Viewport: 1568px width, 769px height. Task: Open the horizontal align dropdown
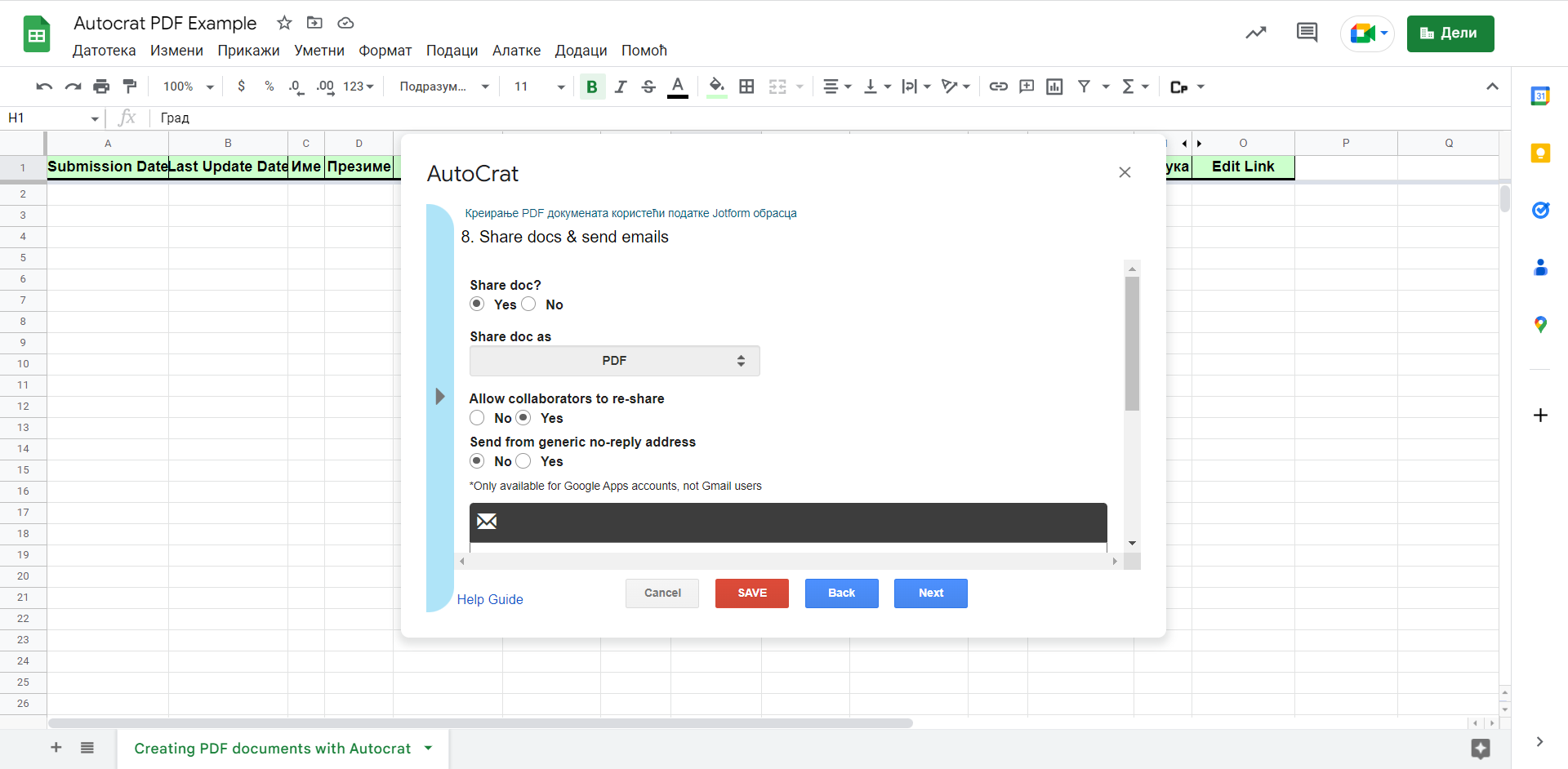coord(837,87)
